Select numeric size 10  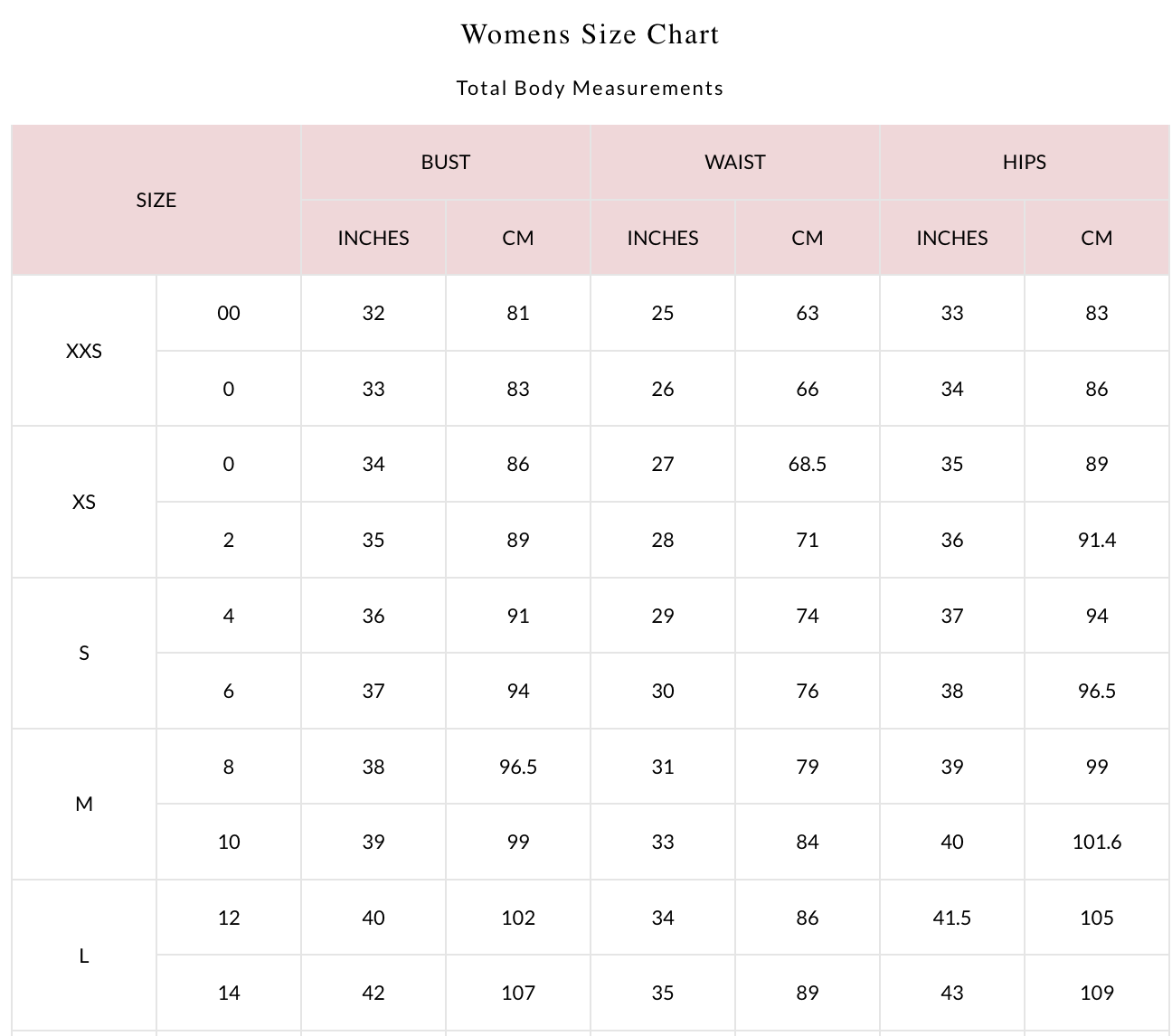tap(229, 842)
